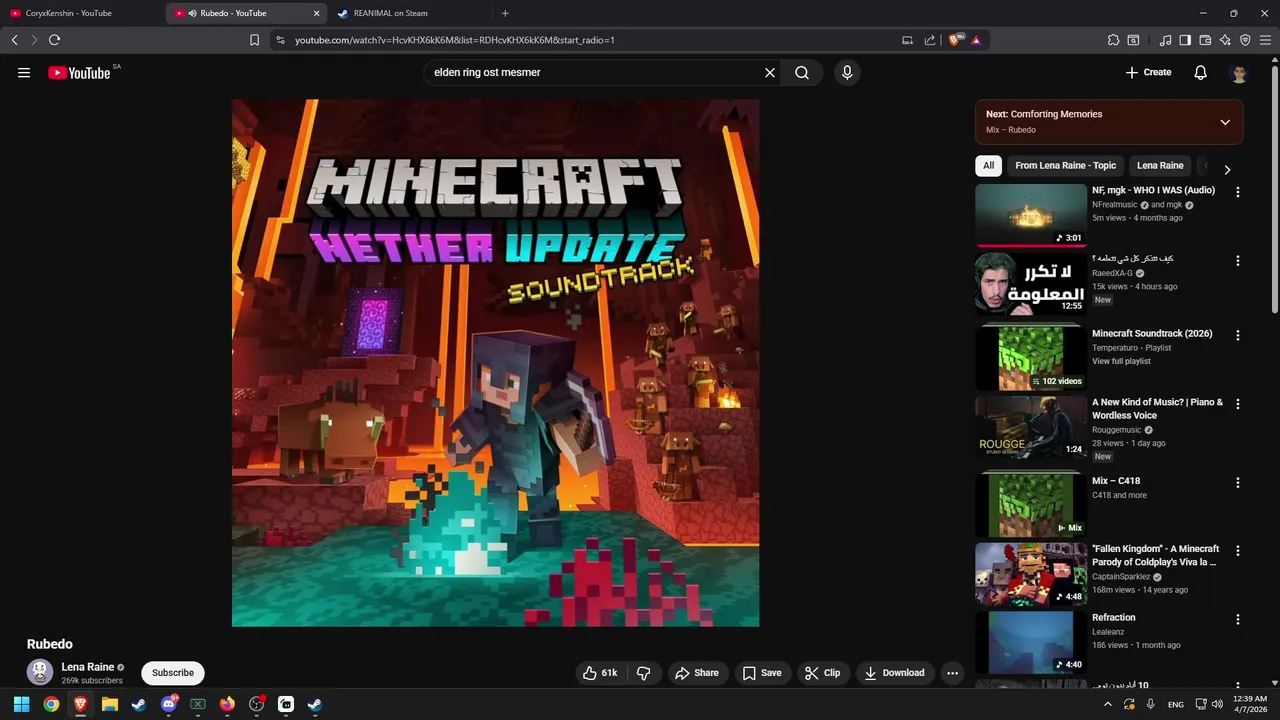Open the media control music-note icon
The image size is (1280, 720).
pos(1165,40)
